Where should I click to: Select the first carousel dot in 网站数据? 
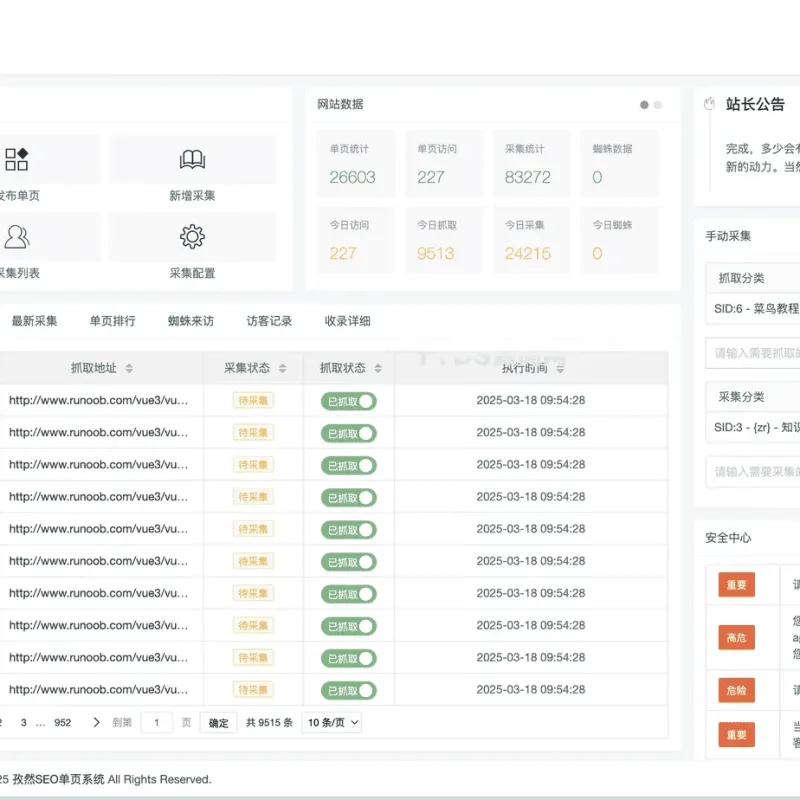pyautogui.click(x=644, y=105)
